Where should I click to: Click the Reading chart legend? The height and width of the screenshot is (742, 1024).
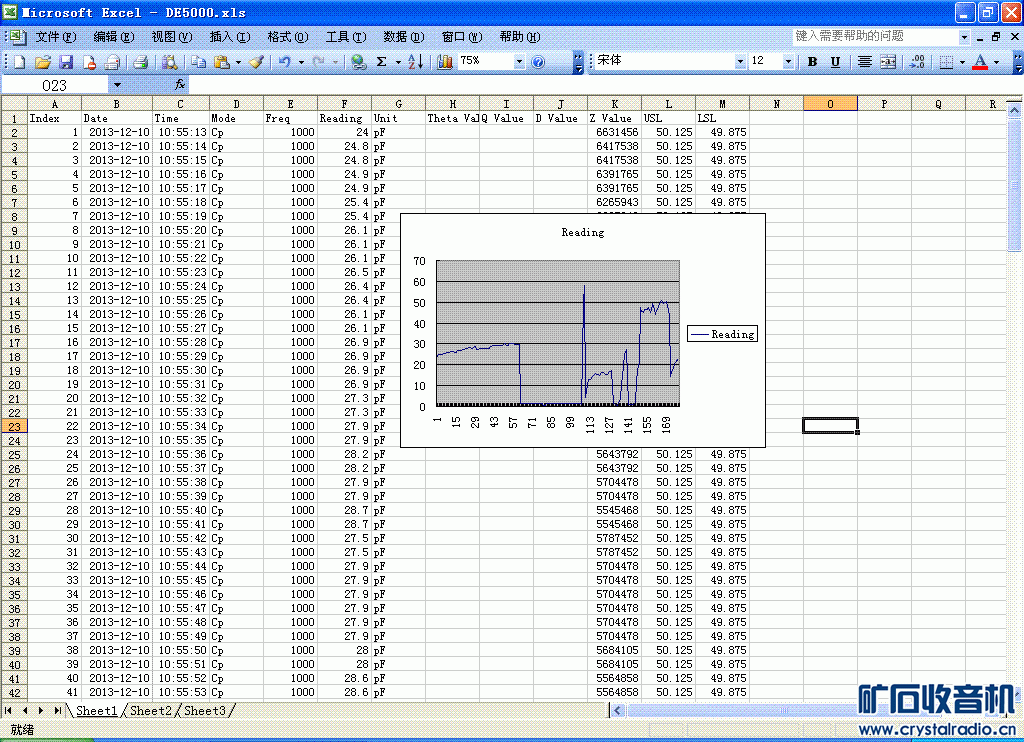(722, 334)
